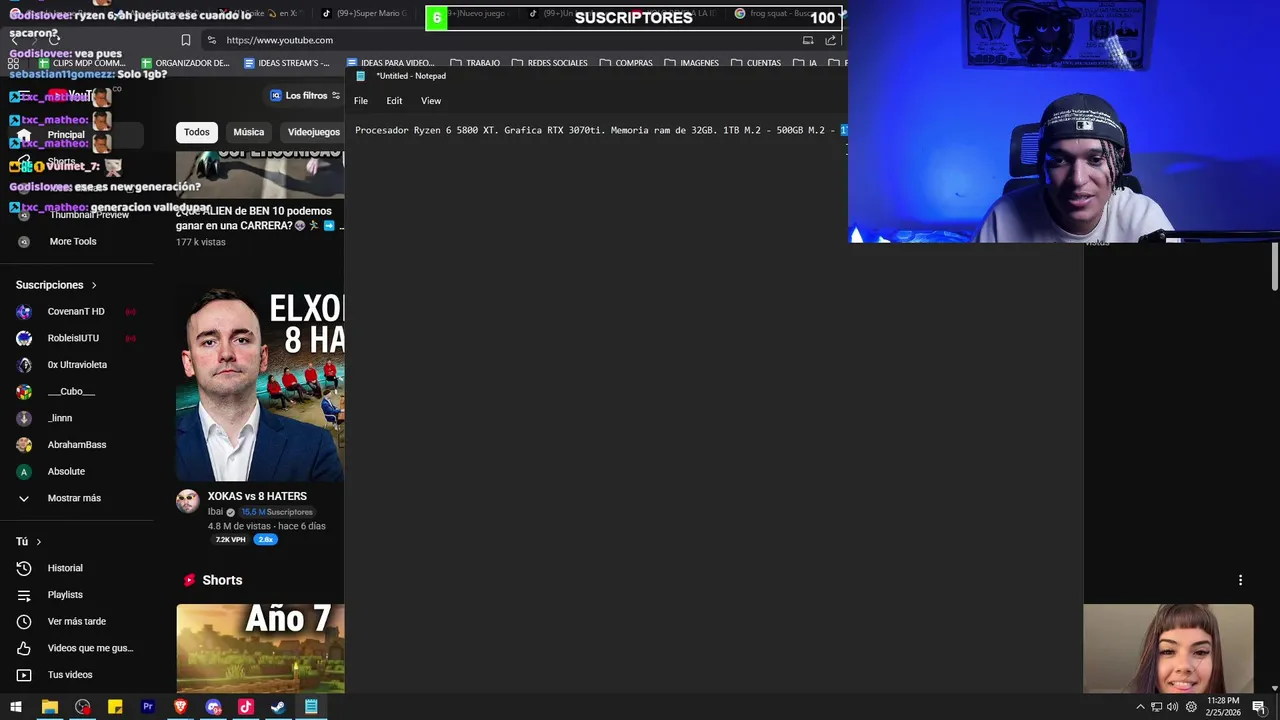Open the IDEAS STREAM'S bookmark
The image size is (1280, 720).
point(287,63)
